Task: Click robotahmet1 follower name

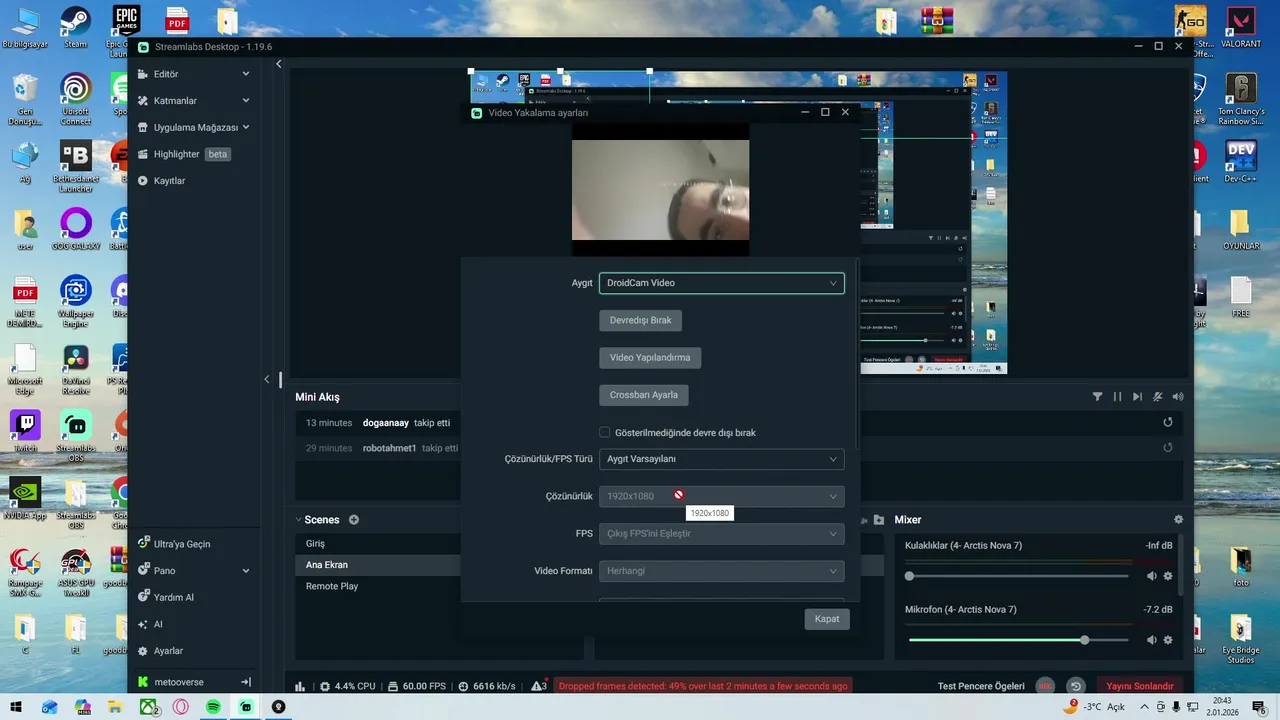Action: point(389,448)
